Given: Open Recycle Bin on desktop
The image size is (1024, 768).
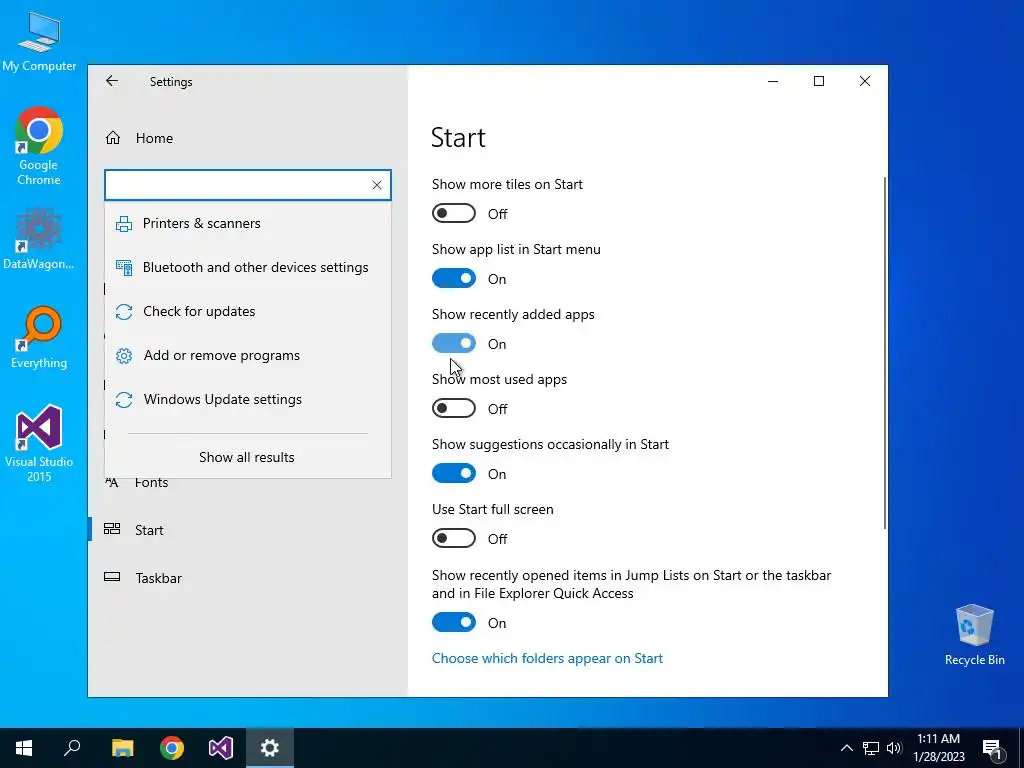Looking at the screenshot, I should [x=974, y=635].
